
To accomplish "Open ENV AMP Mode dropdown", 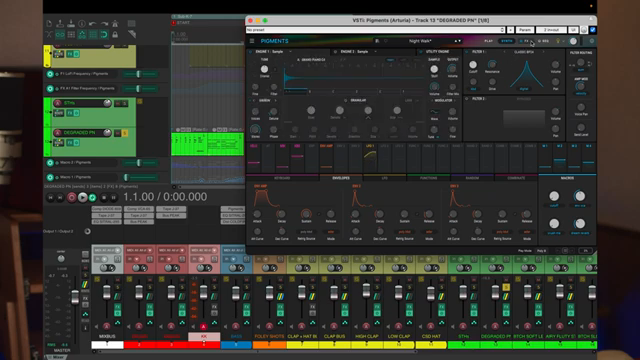I will tap(331, 232).
